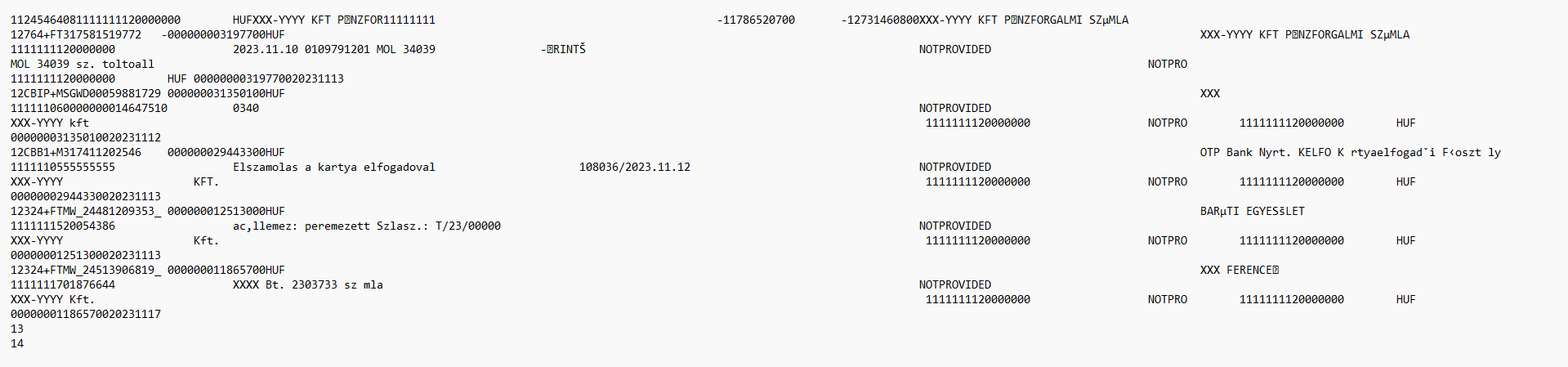Click the account number '1111110555555555'
Viewport: 1568px width, 367px height.
(63, 167)
